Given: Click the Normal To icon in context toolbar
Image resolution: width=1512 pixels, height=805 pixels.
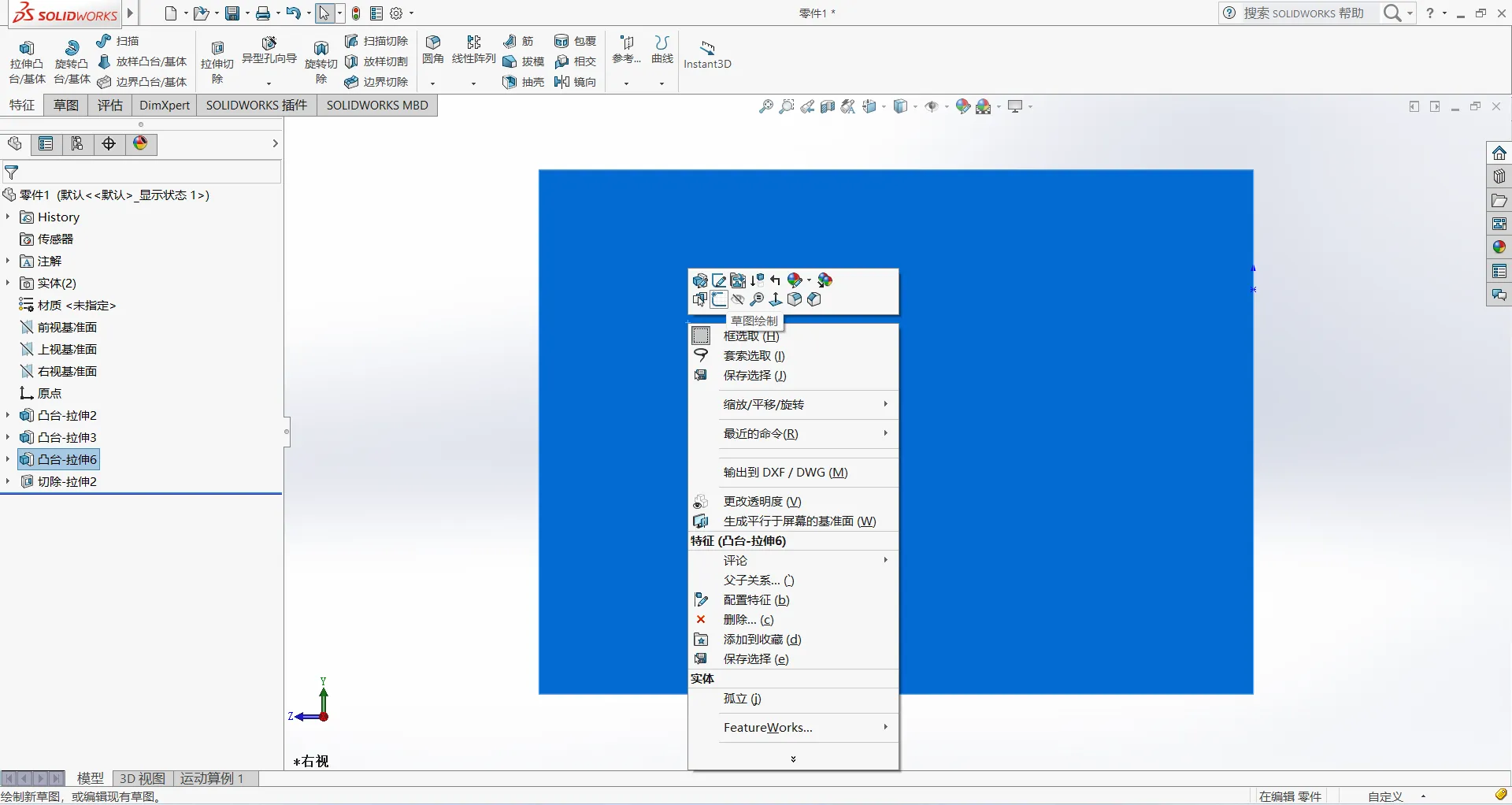Looking at the screenshot, I should (776, 299).
